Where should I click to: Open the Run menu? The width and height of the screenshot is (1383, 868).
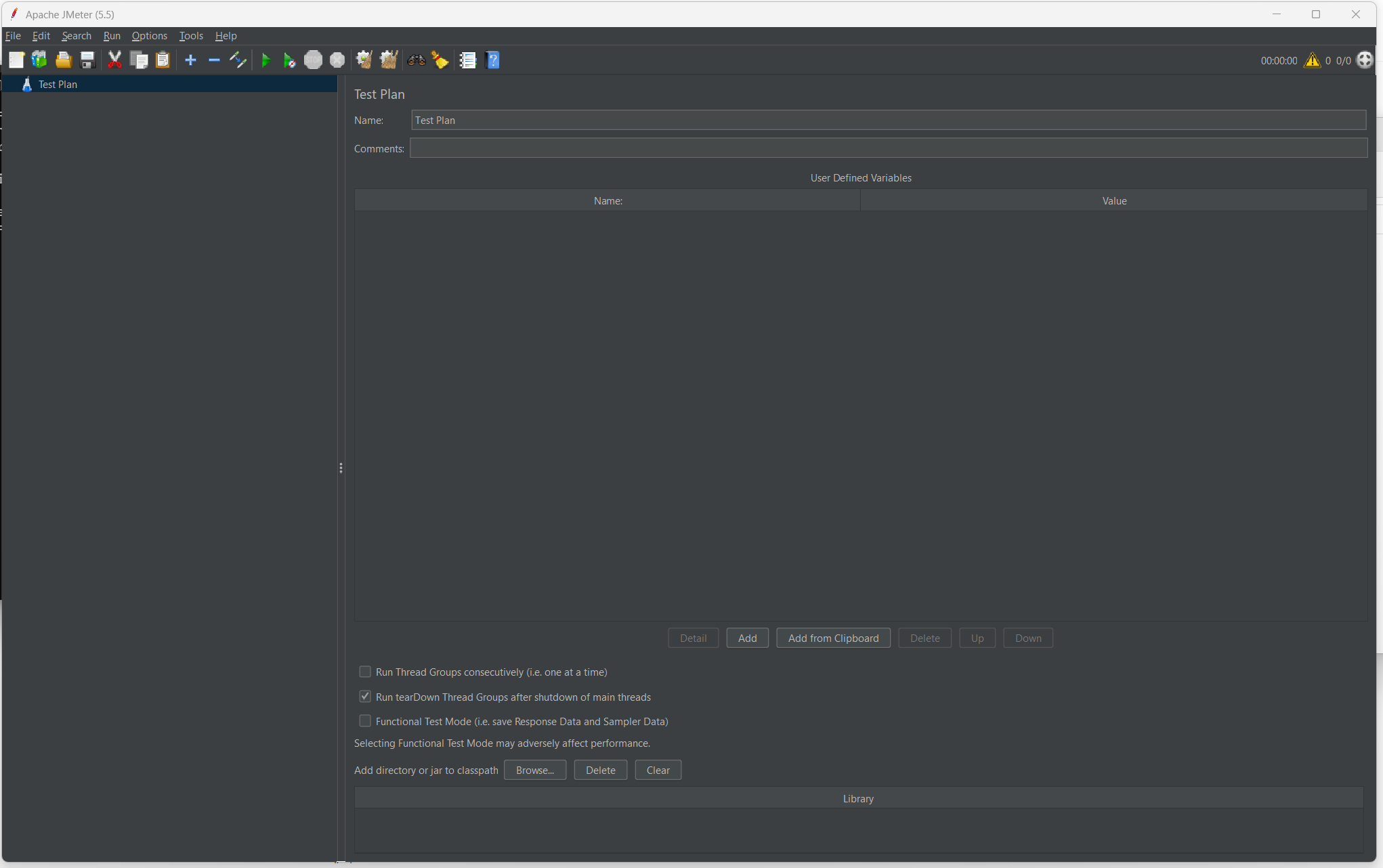(x=112, y=36)
